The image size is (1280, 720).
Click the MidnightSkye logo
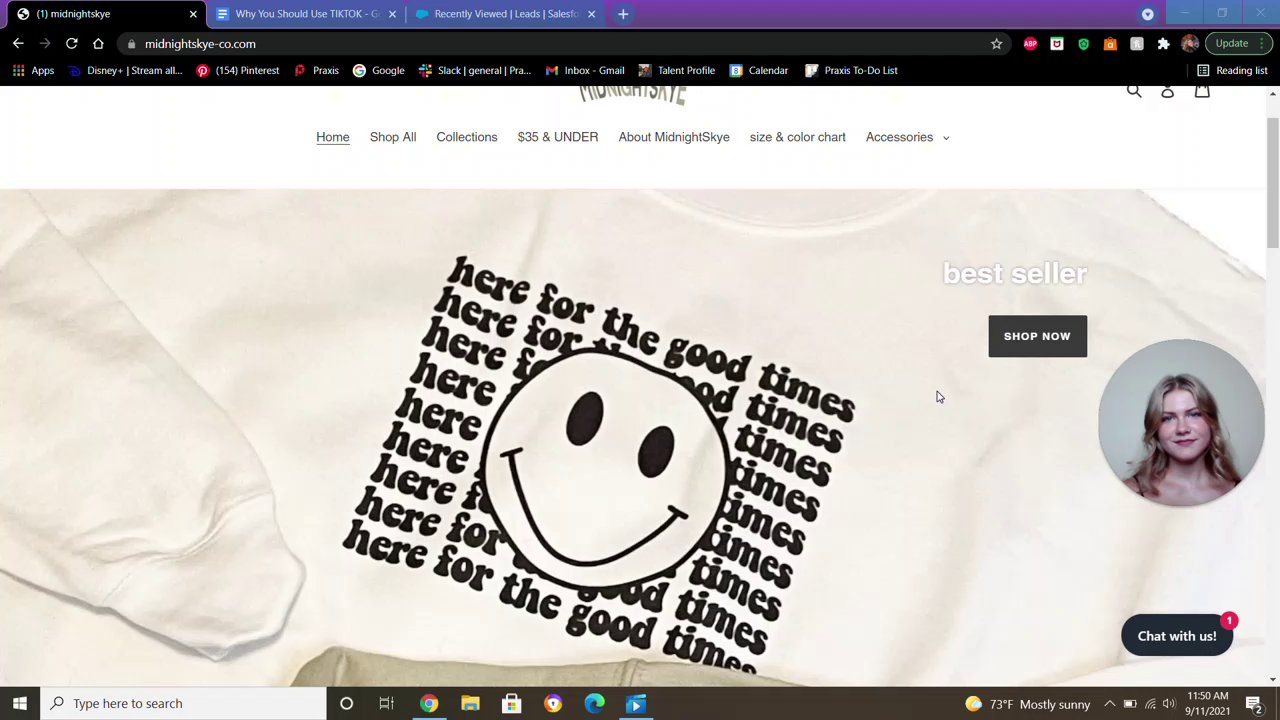(x=633, y=94)
